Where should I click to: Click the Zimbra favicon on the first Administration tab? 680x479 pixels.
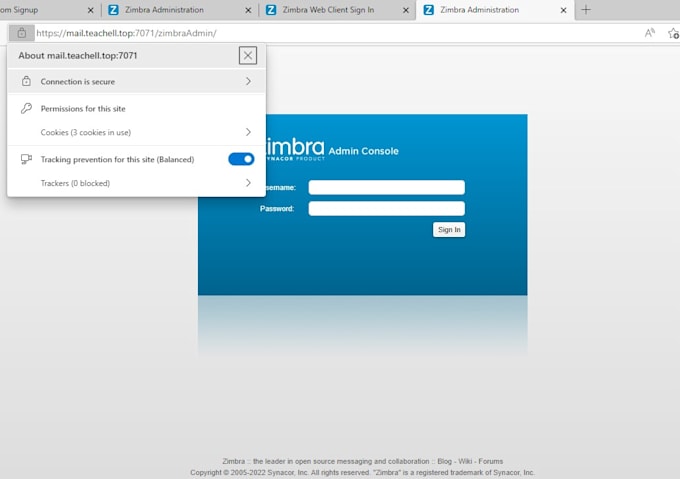(113, 10)
